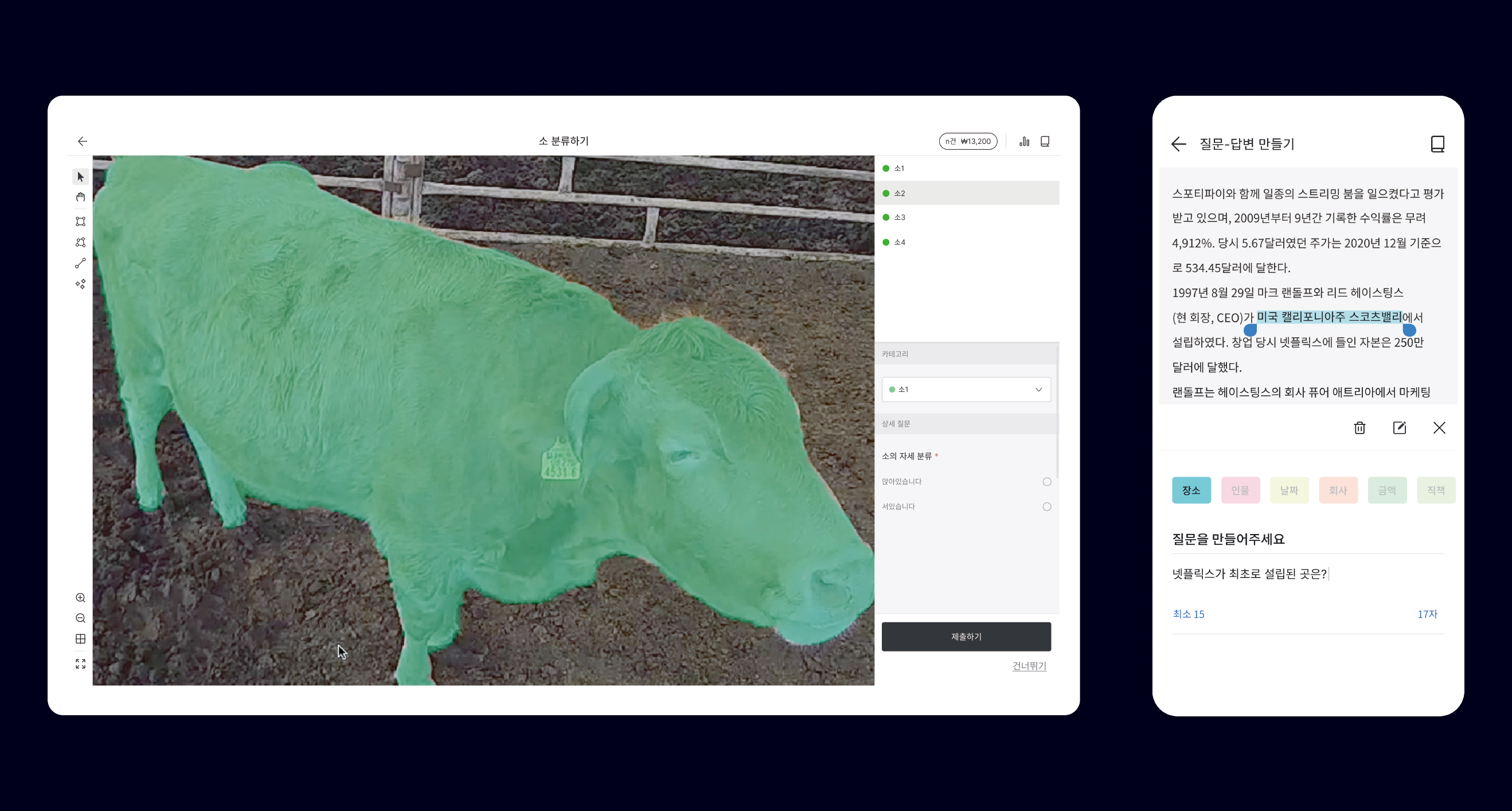Toggle grid overlay icon
Image resolution: width=1512 pixels, height=811 pixels.
tap(80, 639)
